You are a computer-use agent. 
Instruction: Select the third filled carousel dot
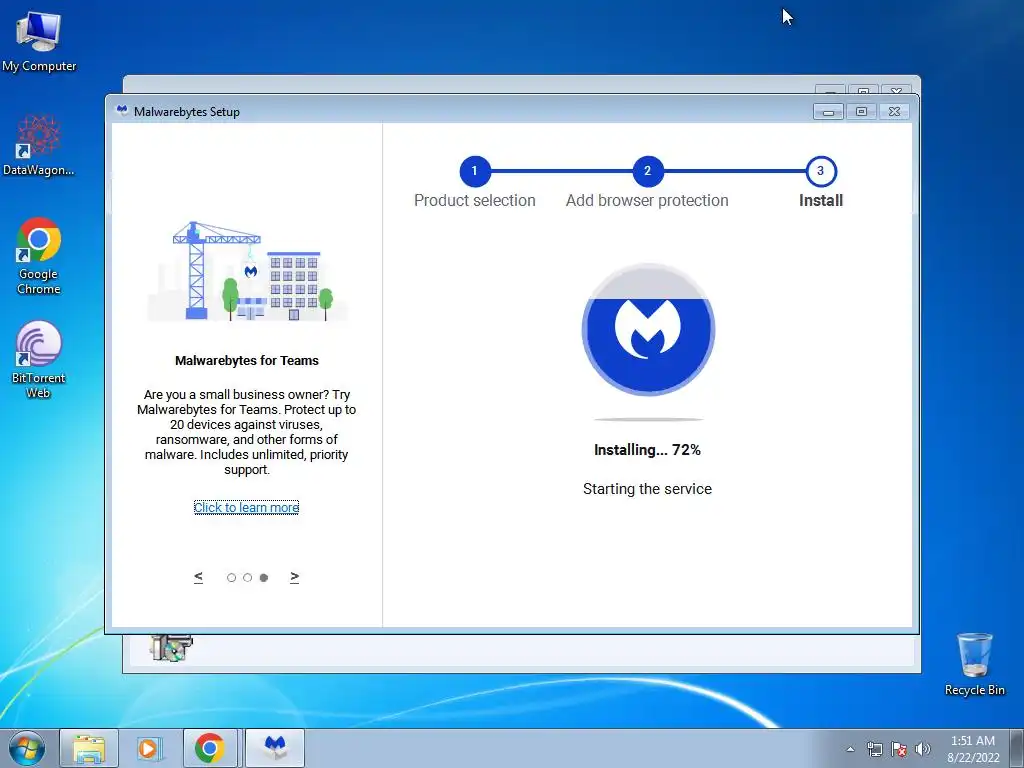(x=264, y=577)
